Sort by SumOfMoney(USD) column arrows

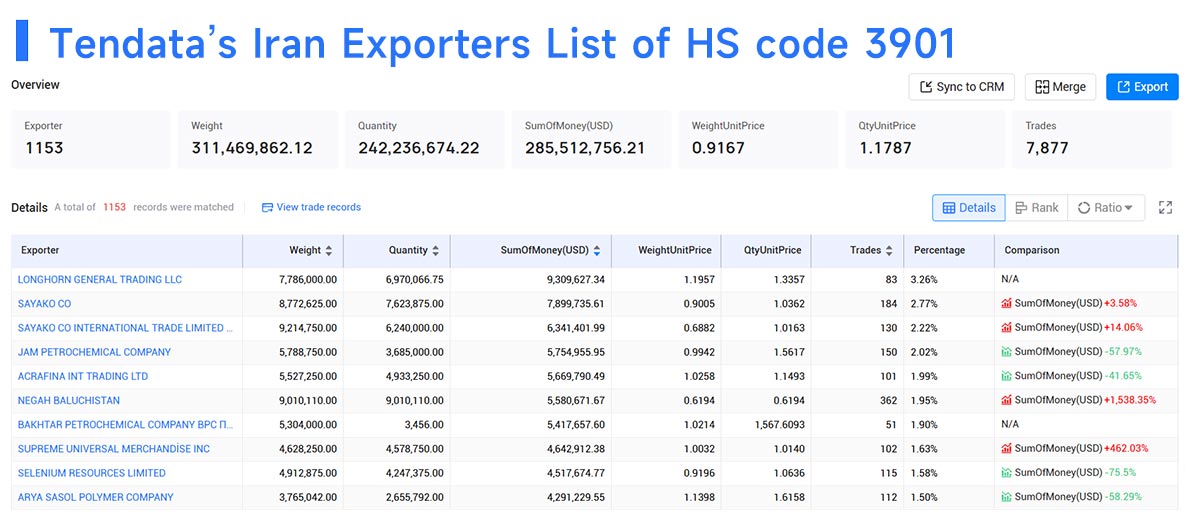click(597, 250)
